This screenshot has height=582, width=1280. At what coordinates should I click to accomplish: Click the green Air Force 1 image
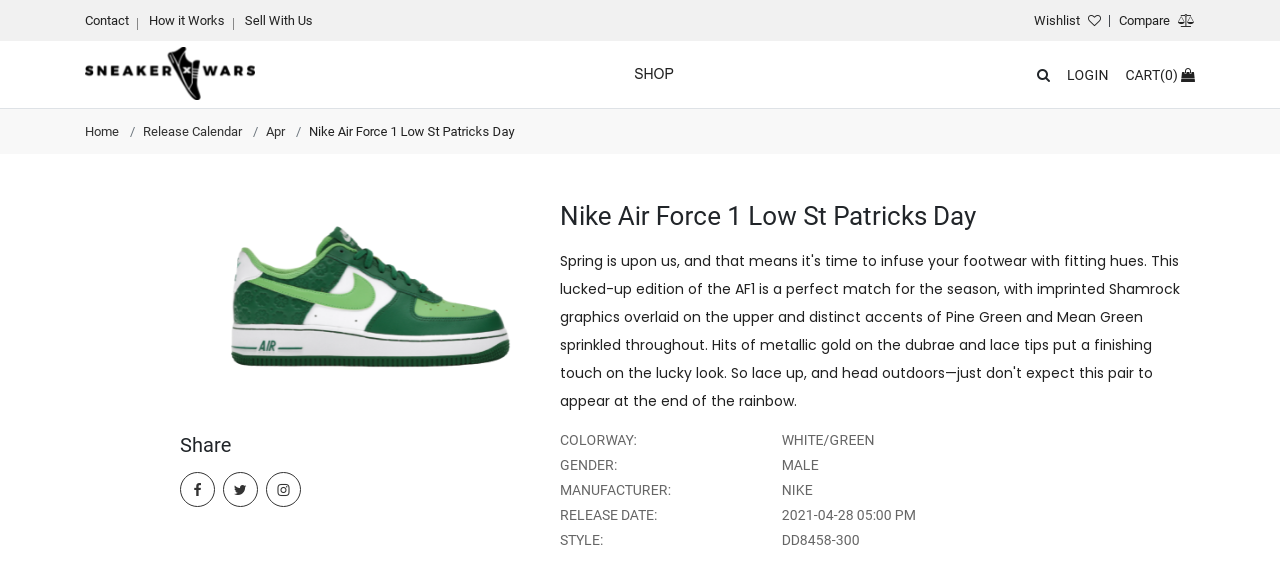pos(370,297)
